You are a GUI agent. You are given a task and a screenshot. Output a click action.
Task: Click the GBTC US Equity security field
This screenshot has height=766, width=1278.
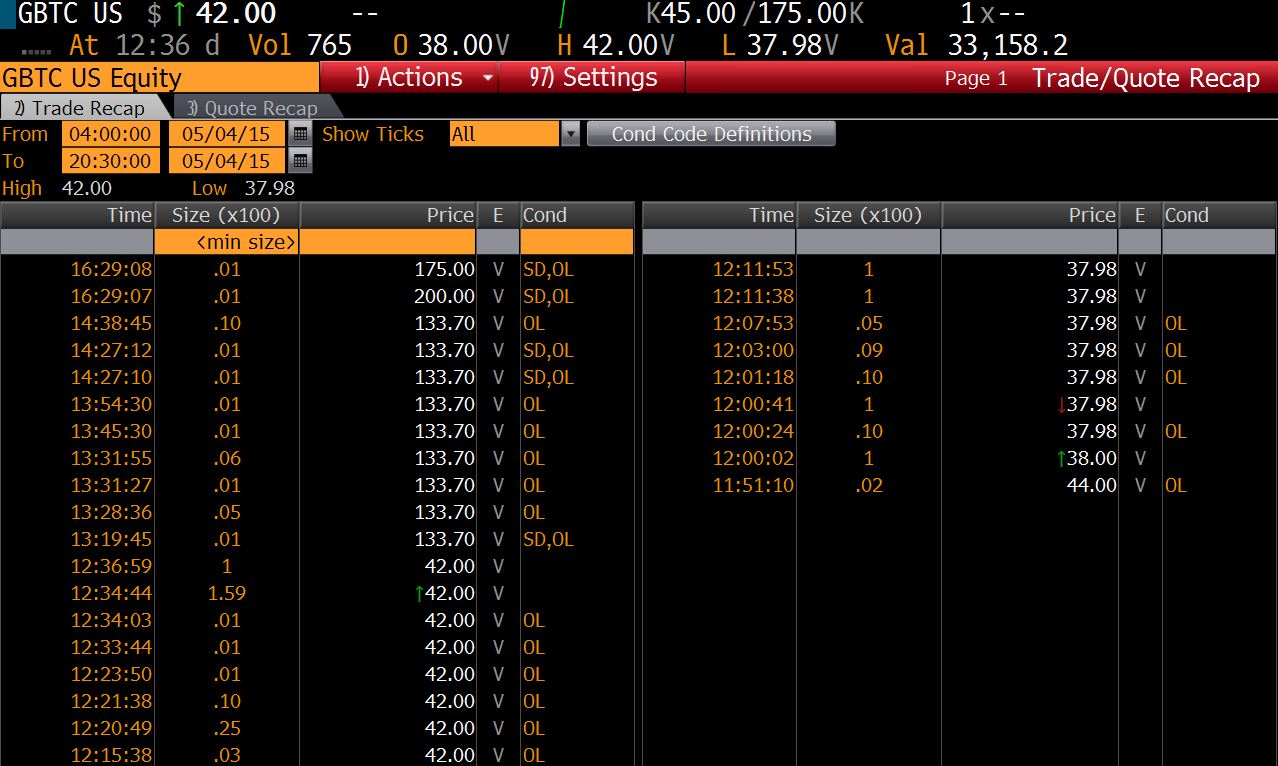point(160,78)
